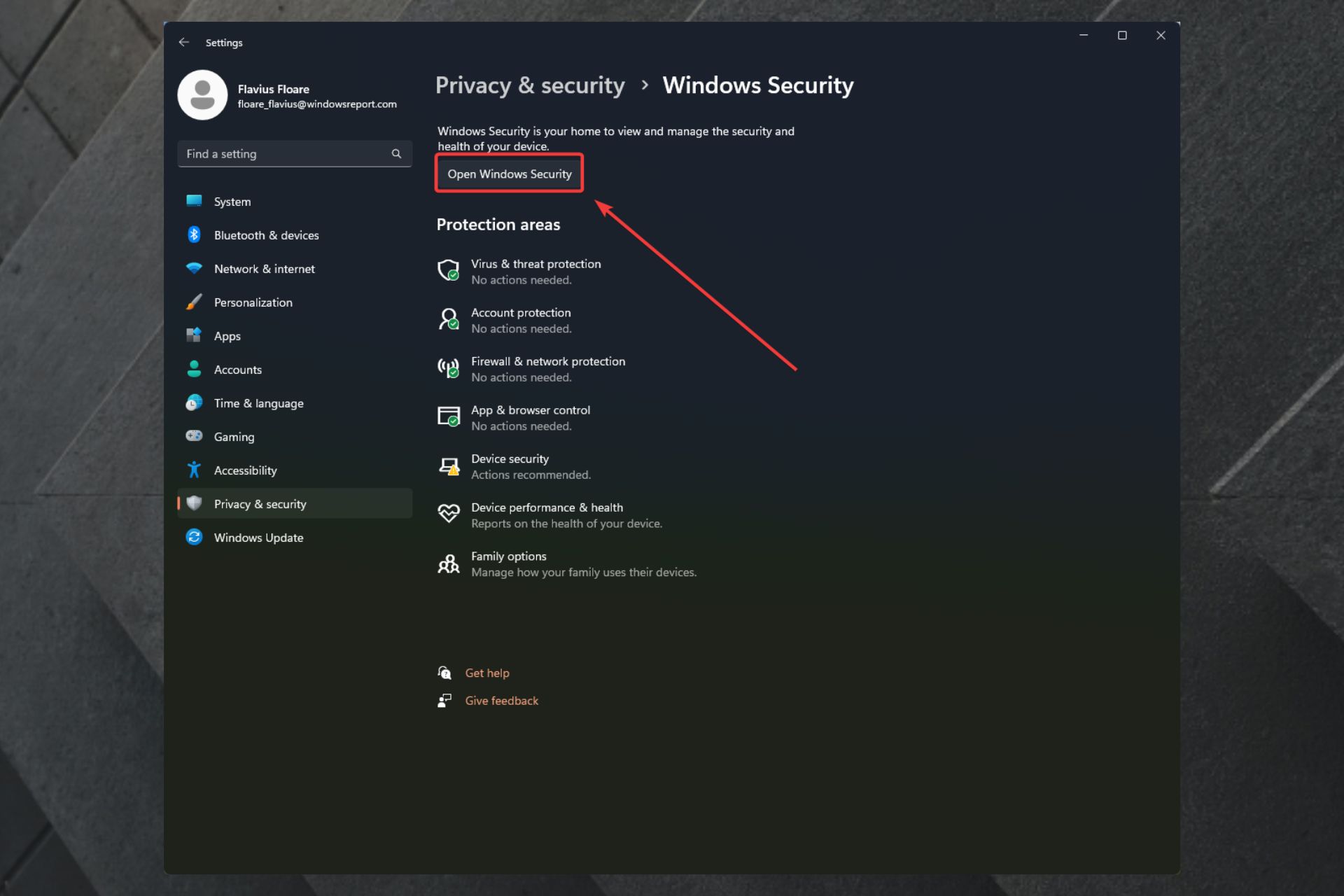Open Account protection area

point(504,320)
